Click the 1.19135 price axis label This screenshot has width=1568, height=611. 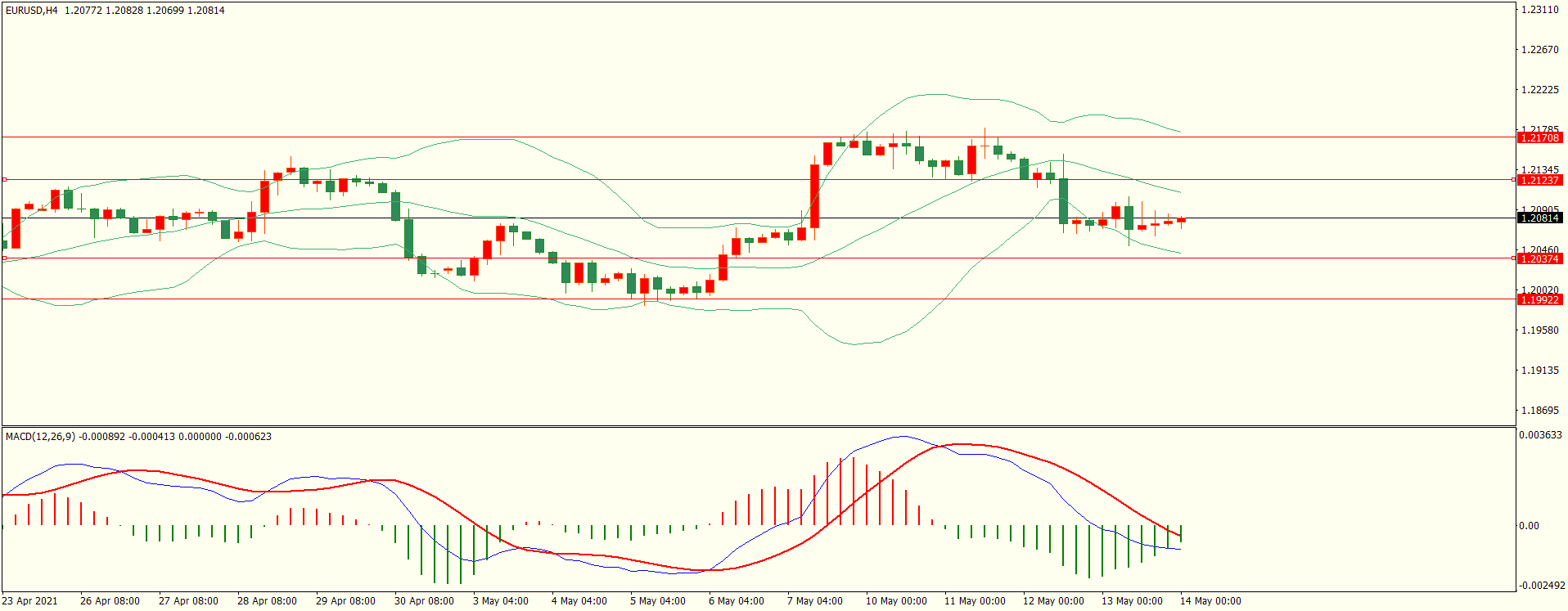1539,371
